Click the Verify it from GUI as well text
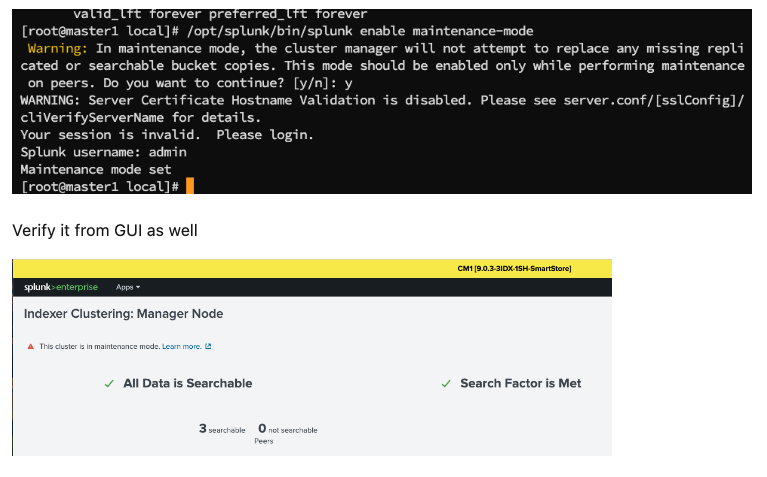This screenshot has height=477, width=767. coord(105,230)
